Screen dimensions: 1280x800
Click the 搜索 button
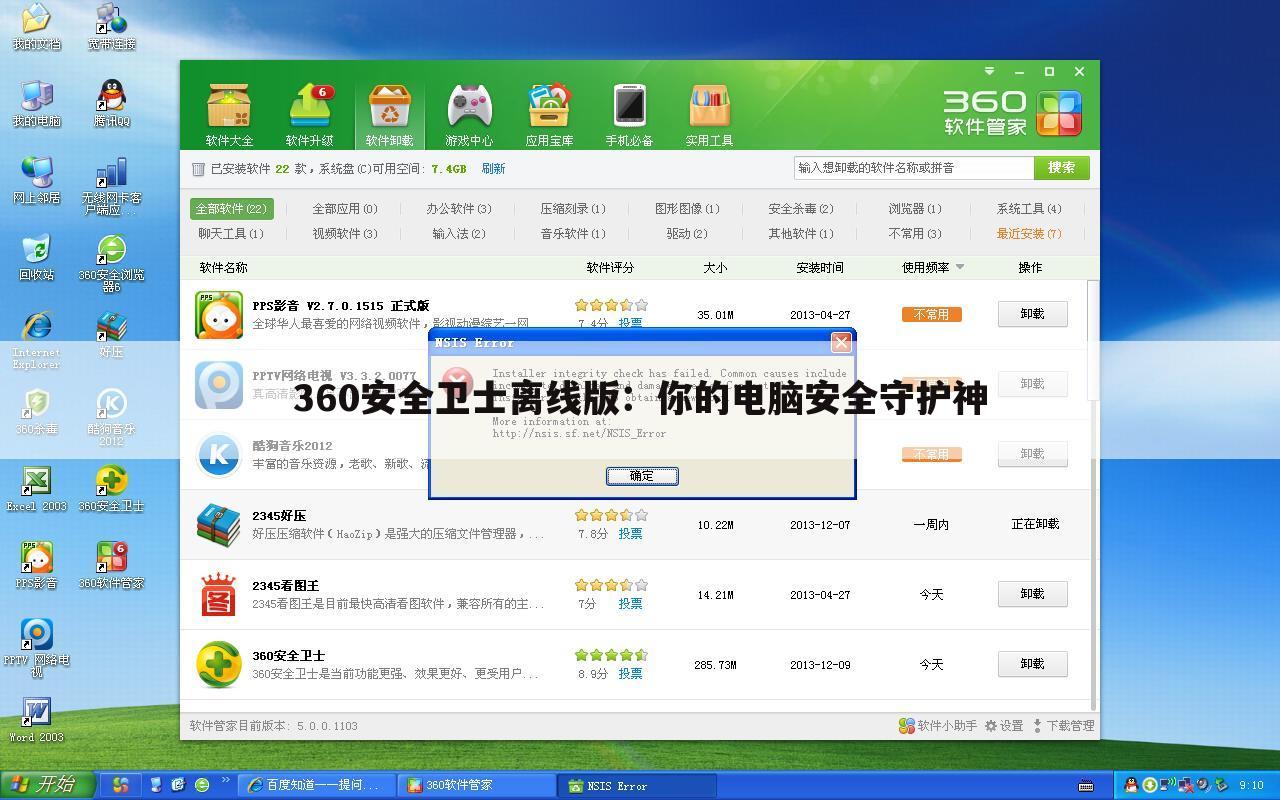click(x=1061, y=168)
